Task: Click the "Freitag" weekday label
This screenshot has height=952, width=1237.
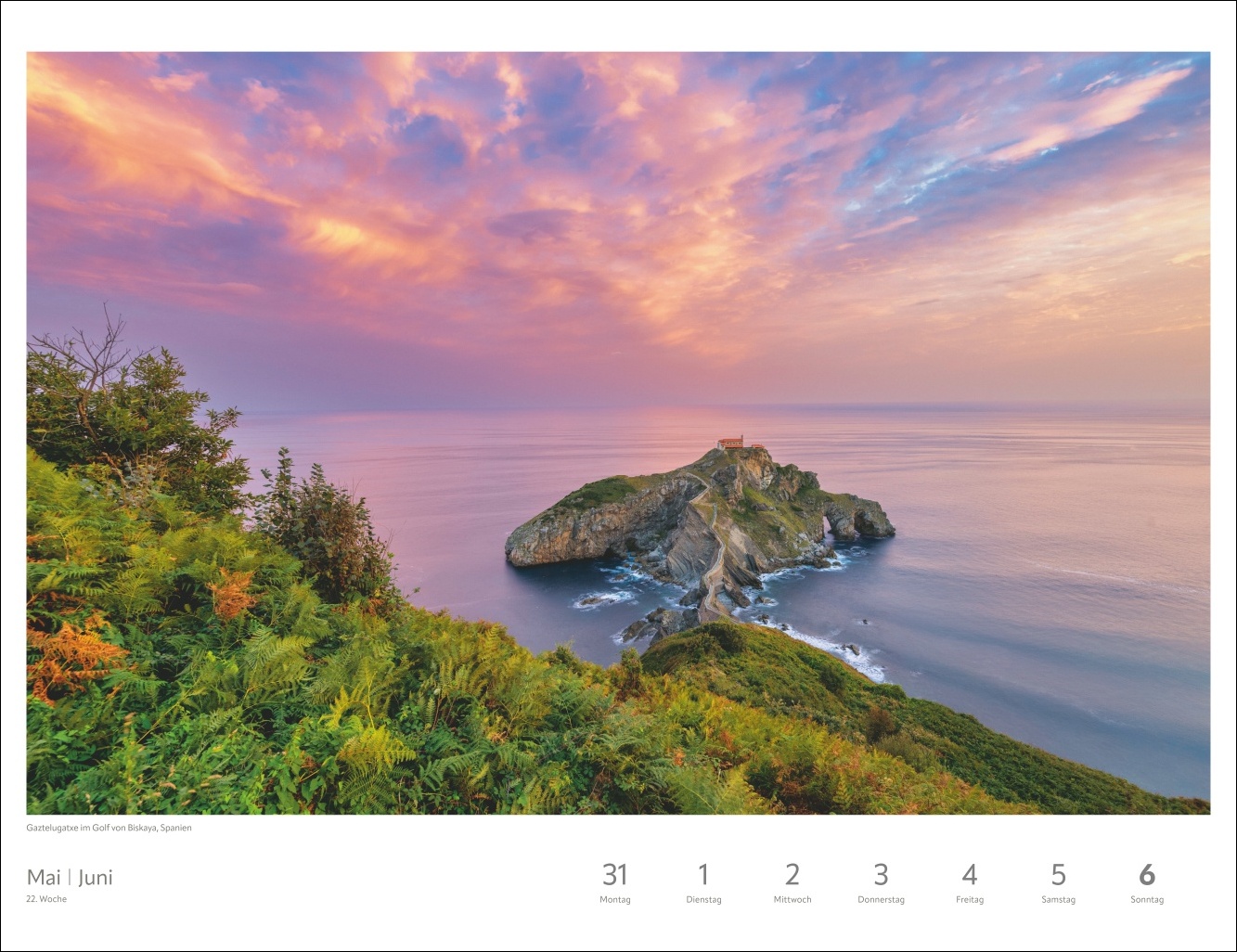Action: tap(969, 900)
